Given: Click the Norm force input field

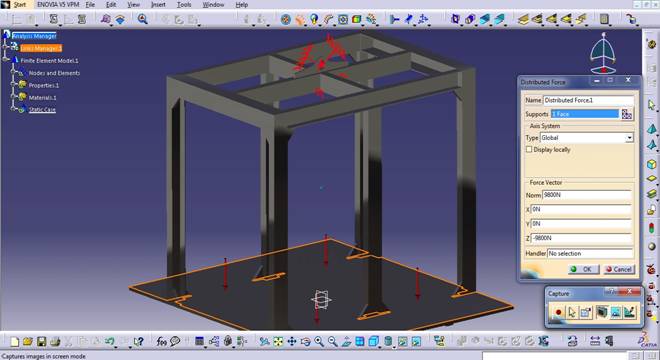Looking at the screenshot, I should coord(587,195).
